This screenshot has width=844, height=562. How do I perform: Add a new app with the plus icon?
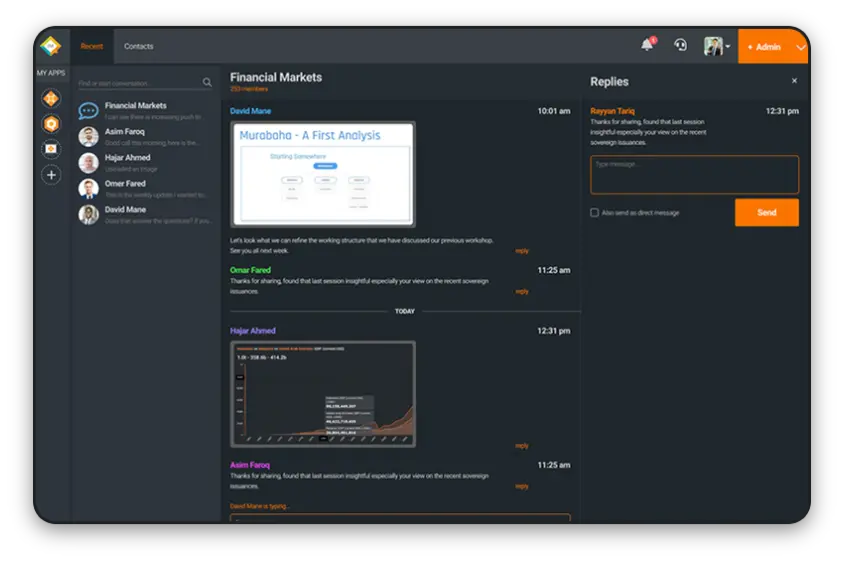[51, 175]
